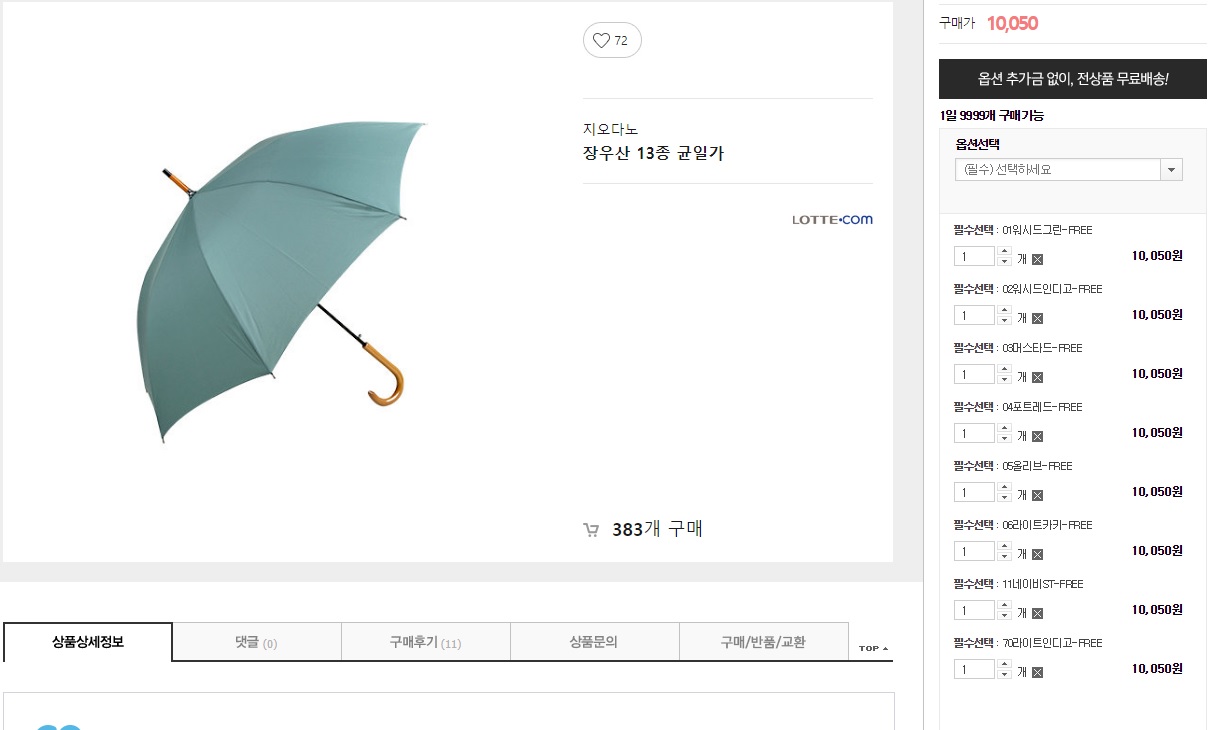
Task: Remove the 06라이트카키 option row
Action: pos(1037,554)
